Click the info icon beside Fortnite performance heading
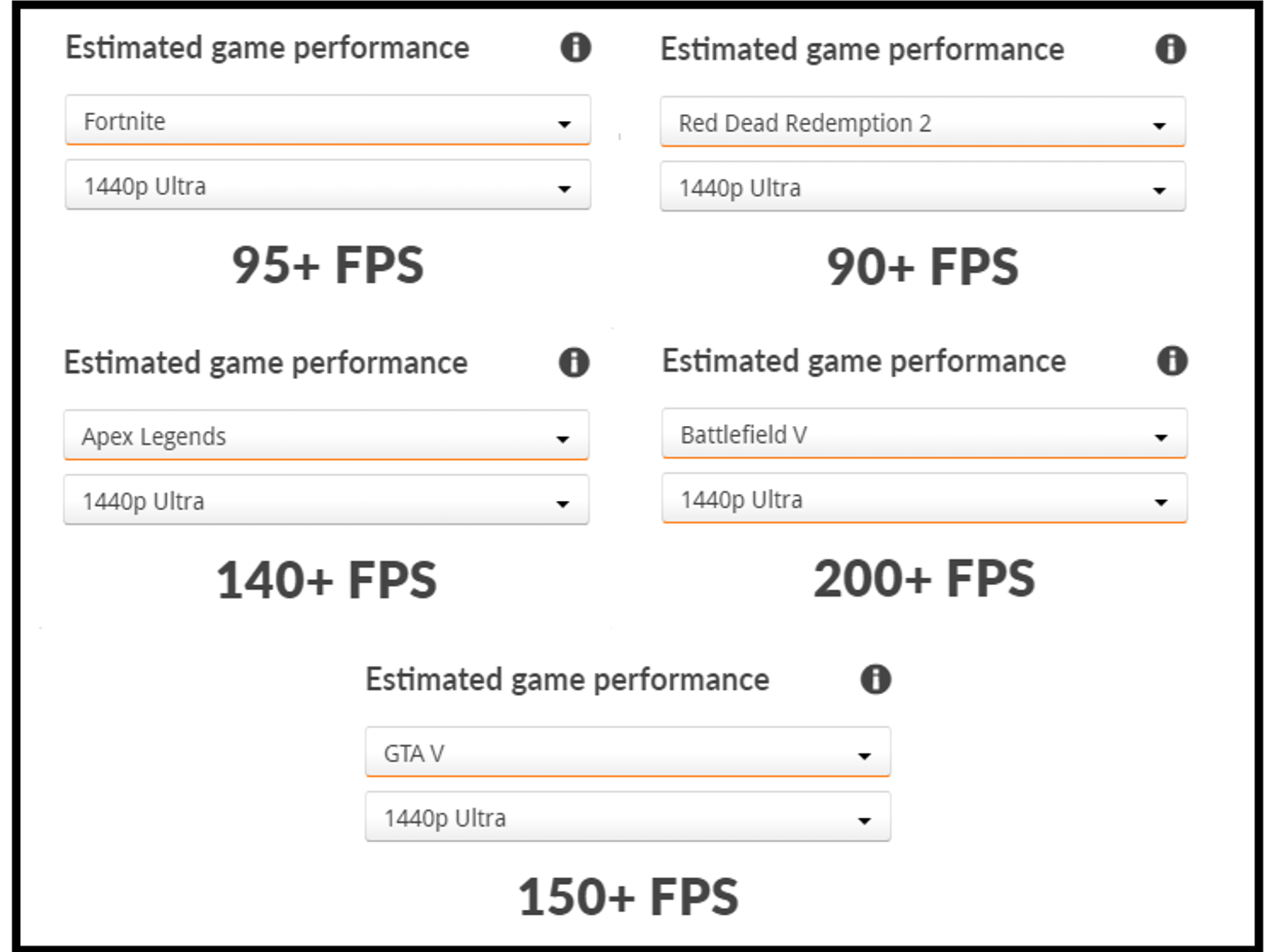The height and width of the screenshot is (952, 1270). 575,48
